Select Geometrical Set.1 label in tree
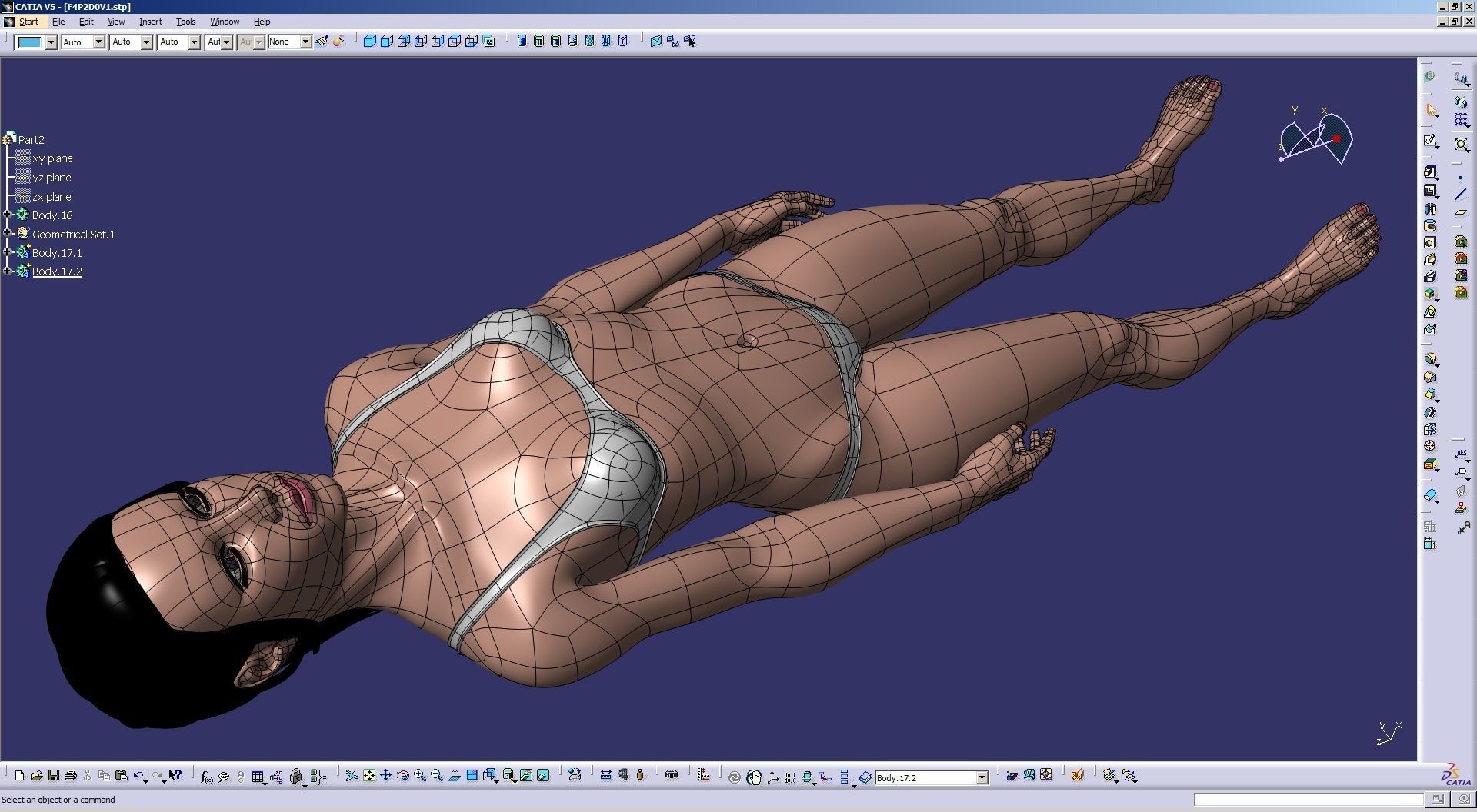This screenshot has height=812, width=1477. (74, 235)
